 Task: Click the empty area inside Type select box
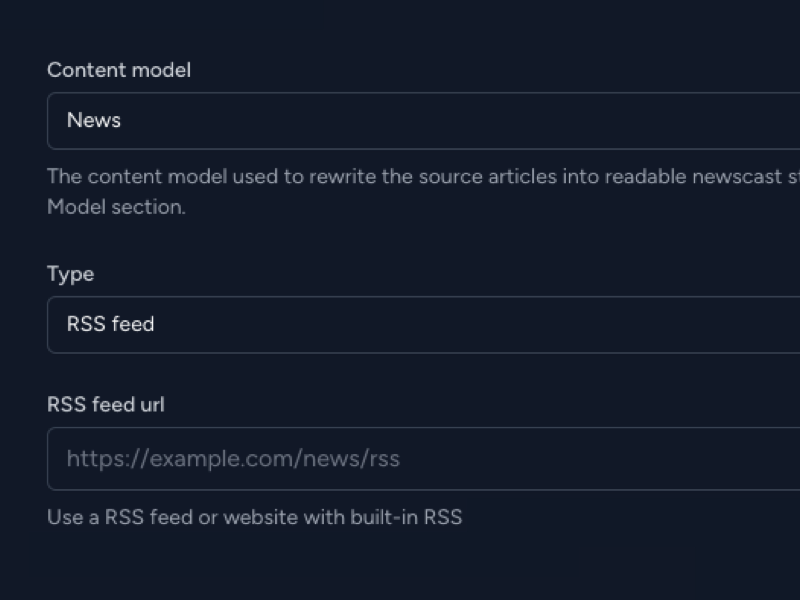(x=474, y=324)
